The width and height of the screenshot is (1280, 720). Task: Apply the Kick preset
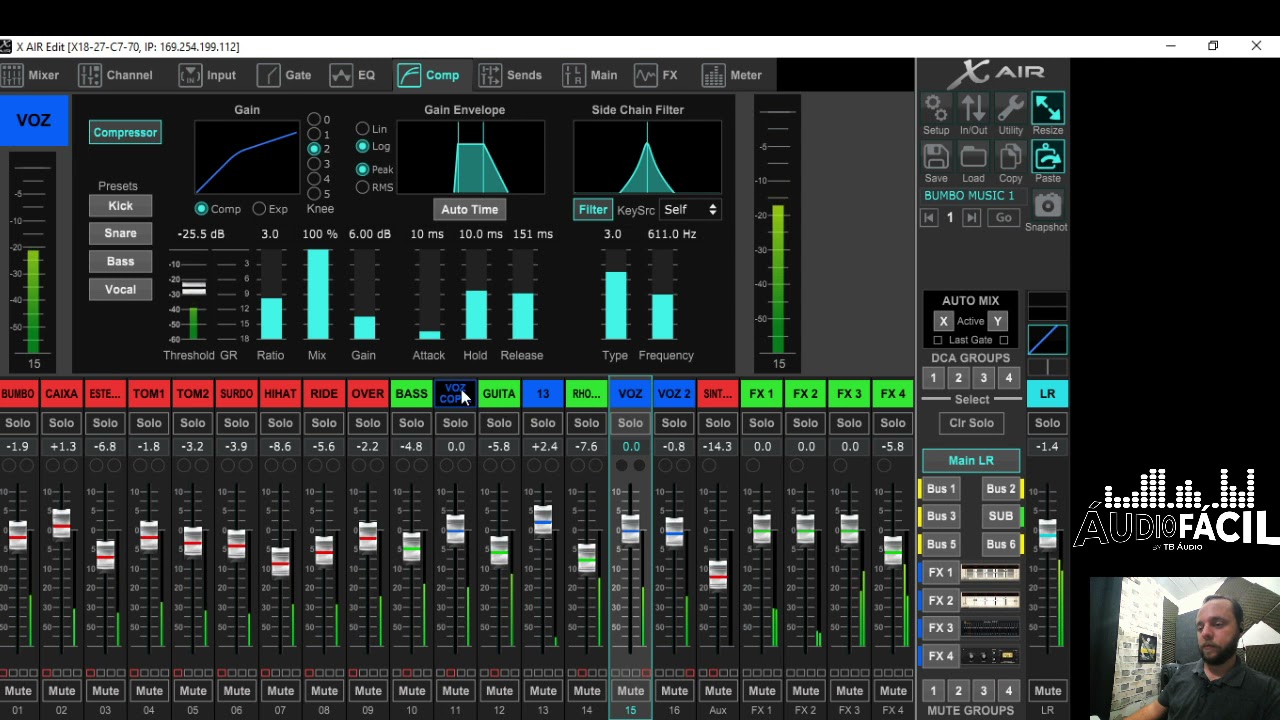pos(120,206)
